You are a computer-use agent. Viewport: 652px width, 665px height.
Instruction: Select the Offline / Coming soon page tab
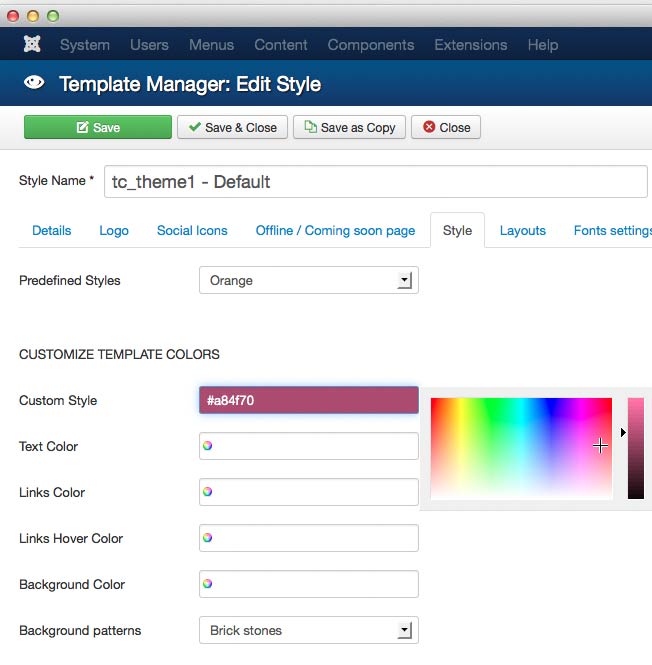point(335,231)
